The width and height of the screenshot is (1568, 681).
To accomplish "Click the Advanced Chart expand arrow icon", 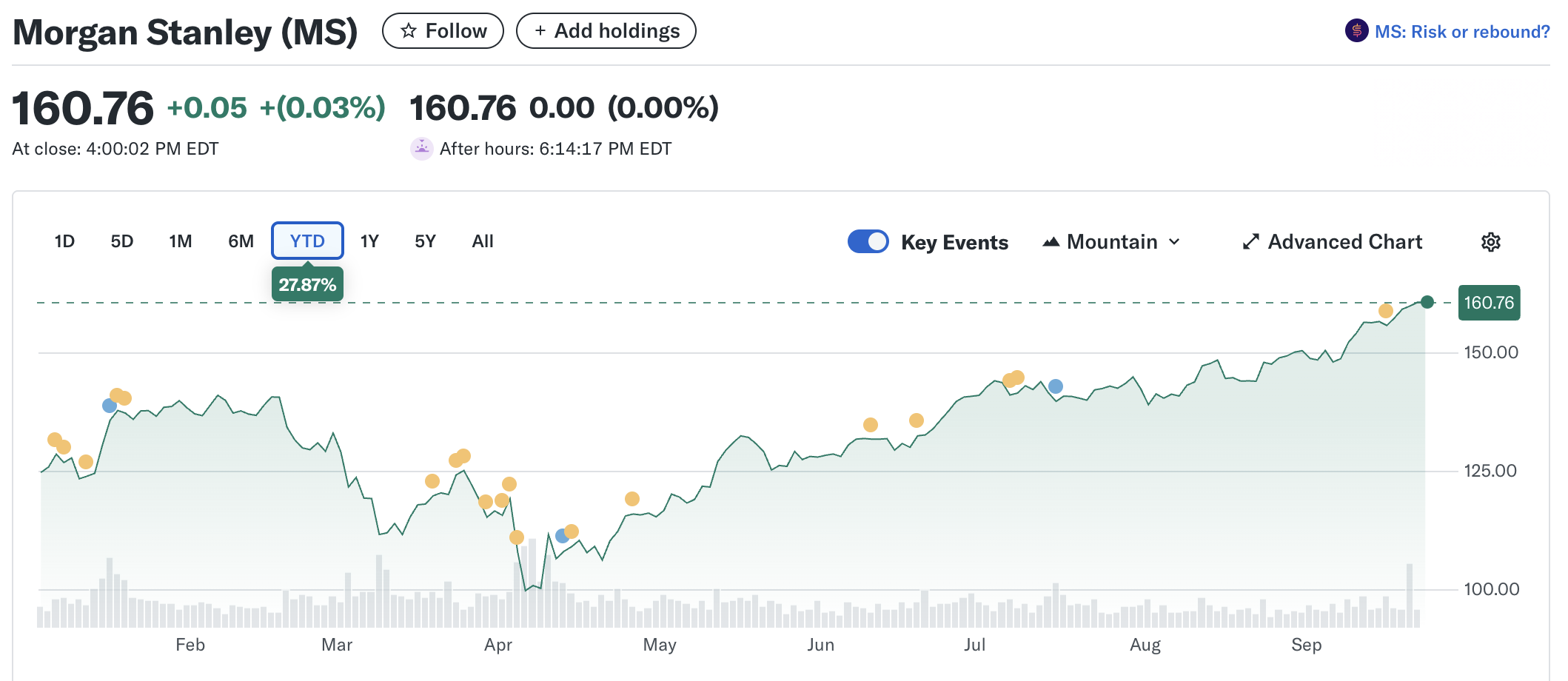I will click(x=1250, y=242).
